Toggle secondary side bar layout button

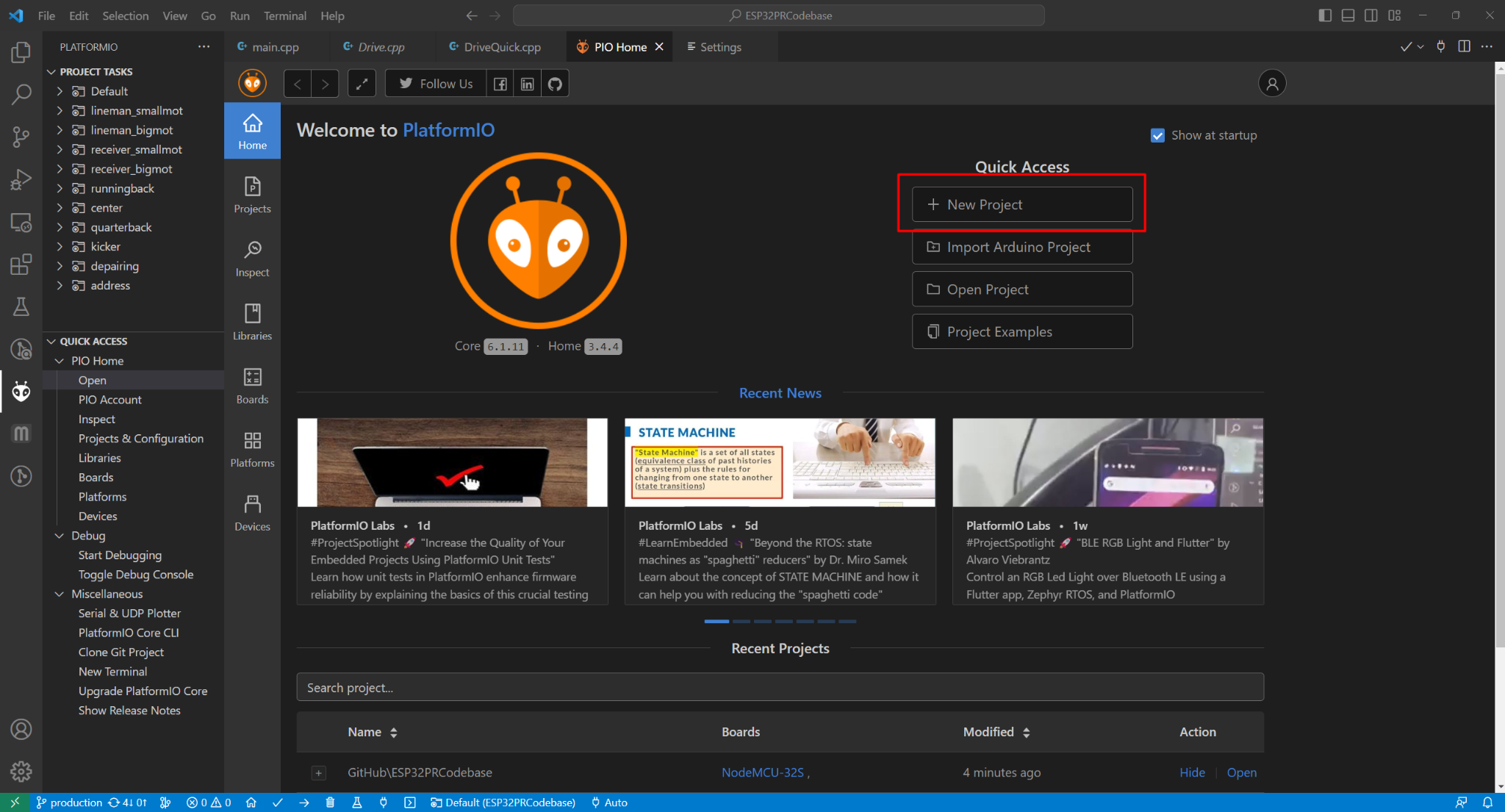coord(1371,15)
